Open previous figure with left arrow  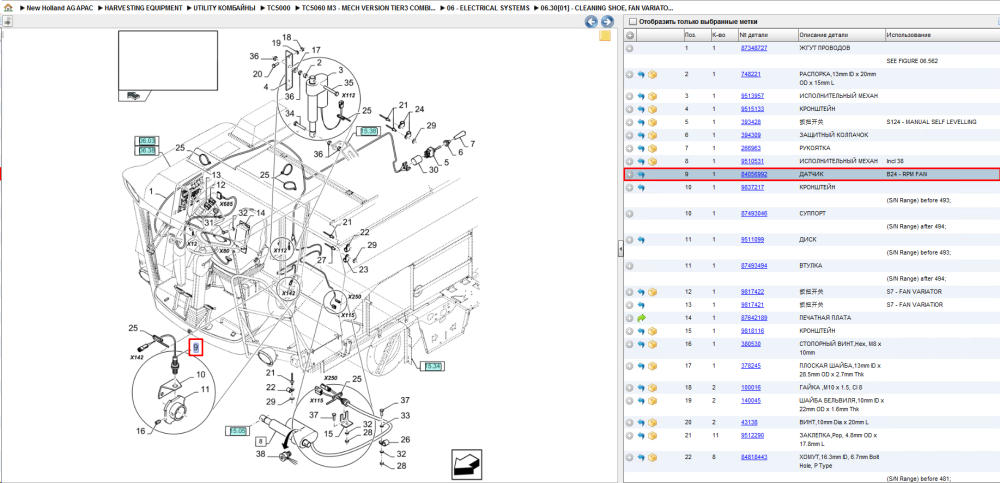(x=591, y=22)
